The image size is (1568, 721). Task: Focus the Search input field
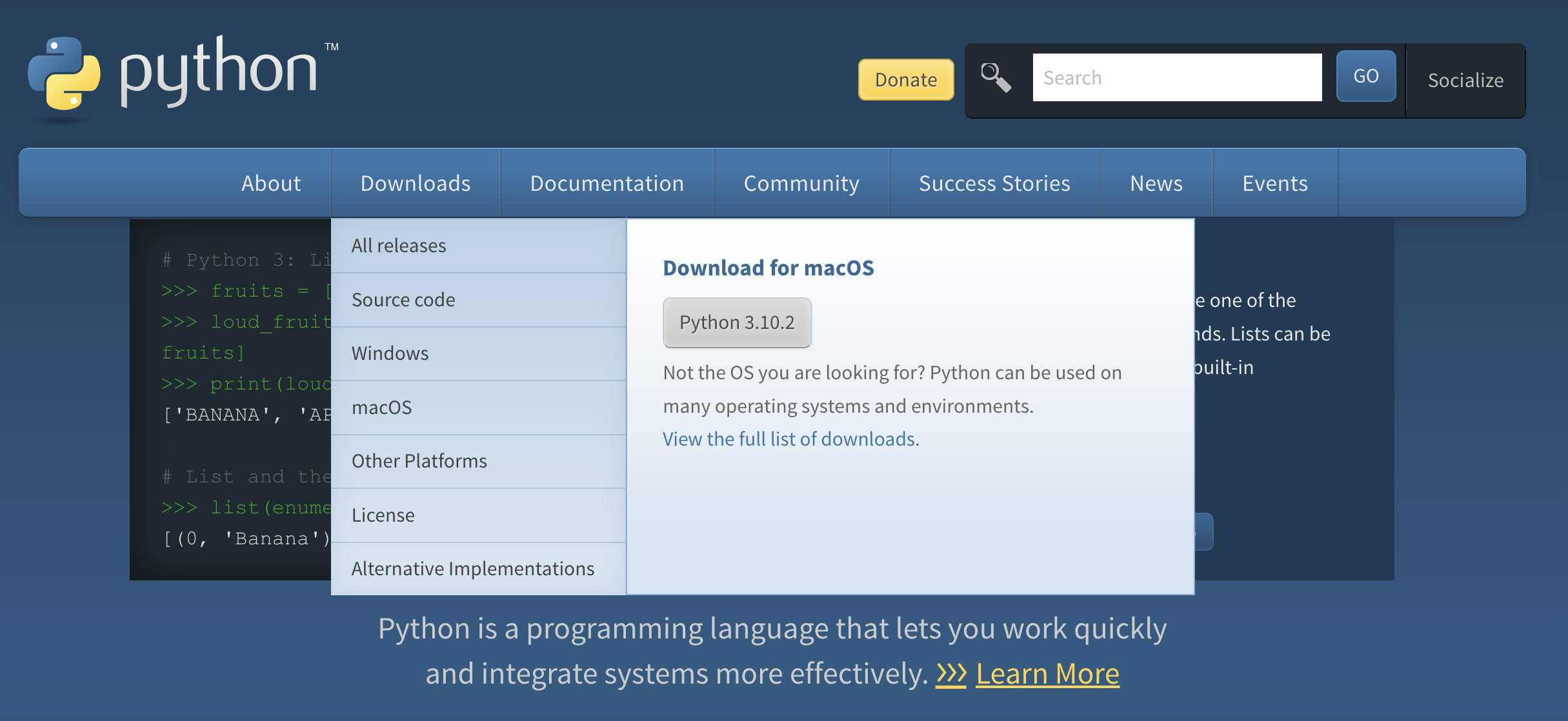coord(1176,78)
